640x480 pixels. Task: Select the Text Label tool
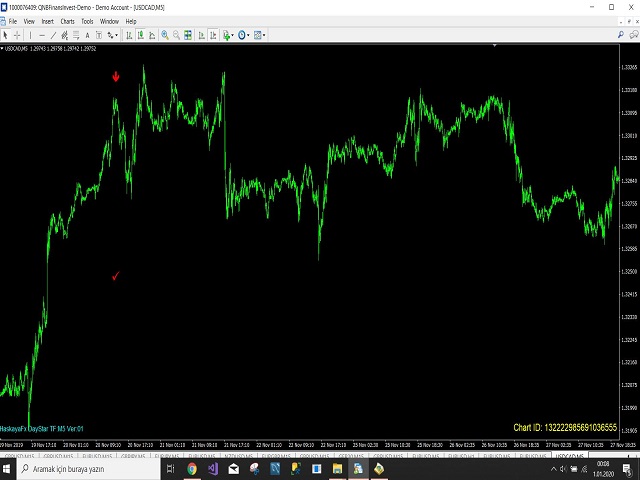click(99, 36)
